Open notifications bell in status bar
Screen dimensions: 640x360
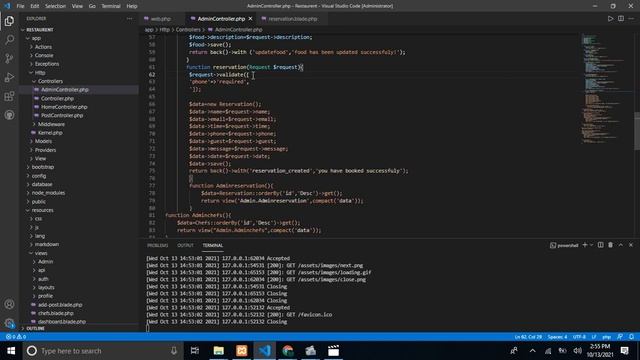pos(631,337)
